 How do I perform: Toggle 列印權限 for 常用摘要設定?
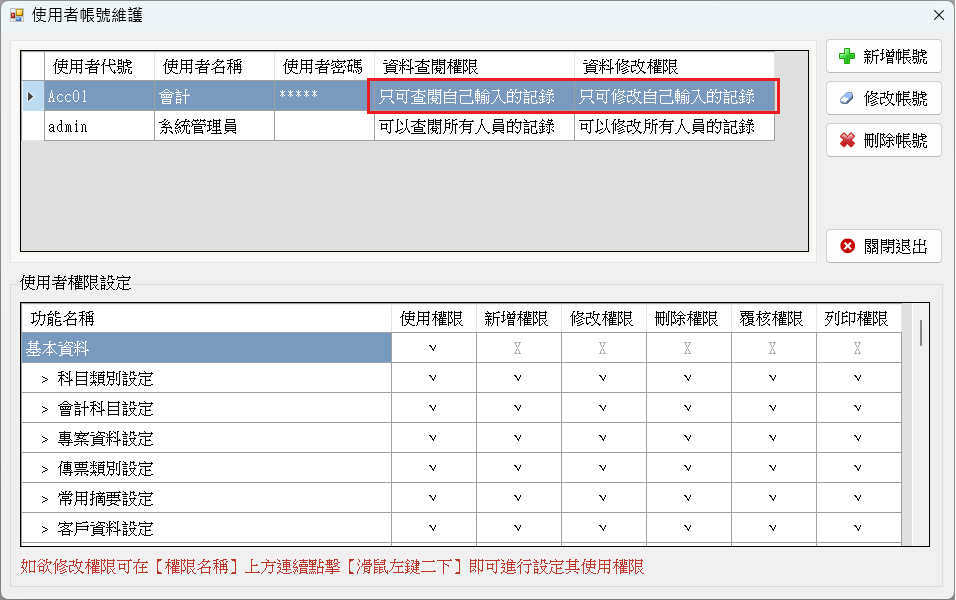click(858, 498)
